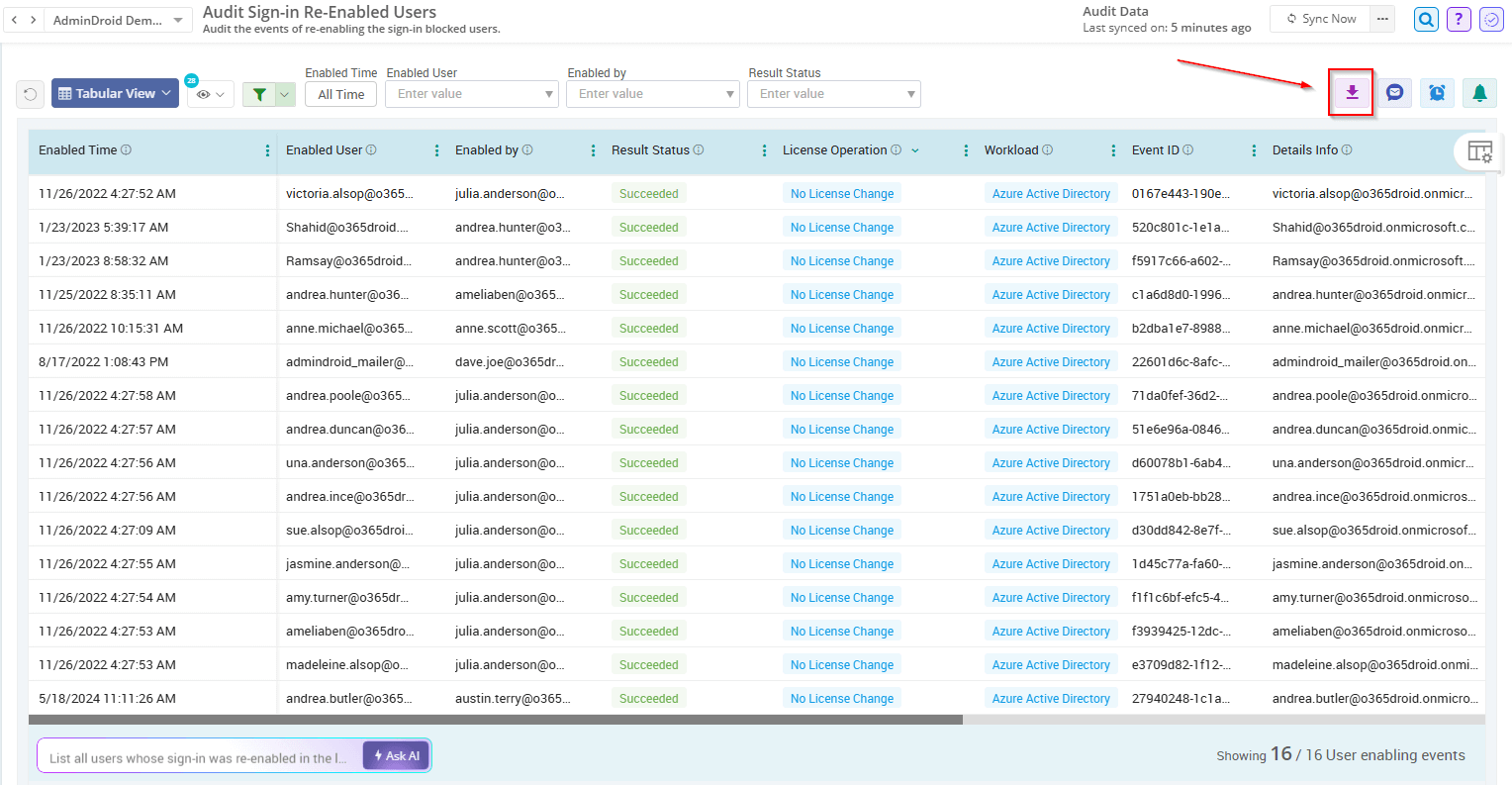1512x785 pixels.
Task: Click the Enabled Time column header
Action: 78,149
